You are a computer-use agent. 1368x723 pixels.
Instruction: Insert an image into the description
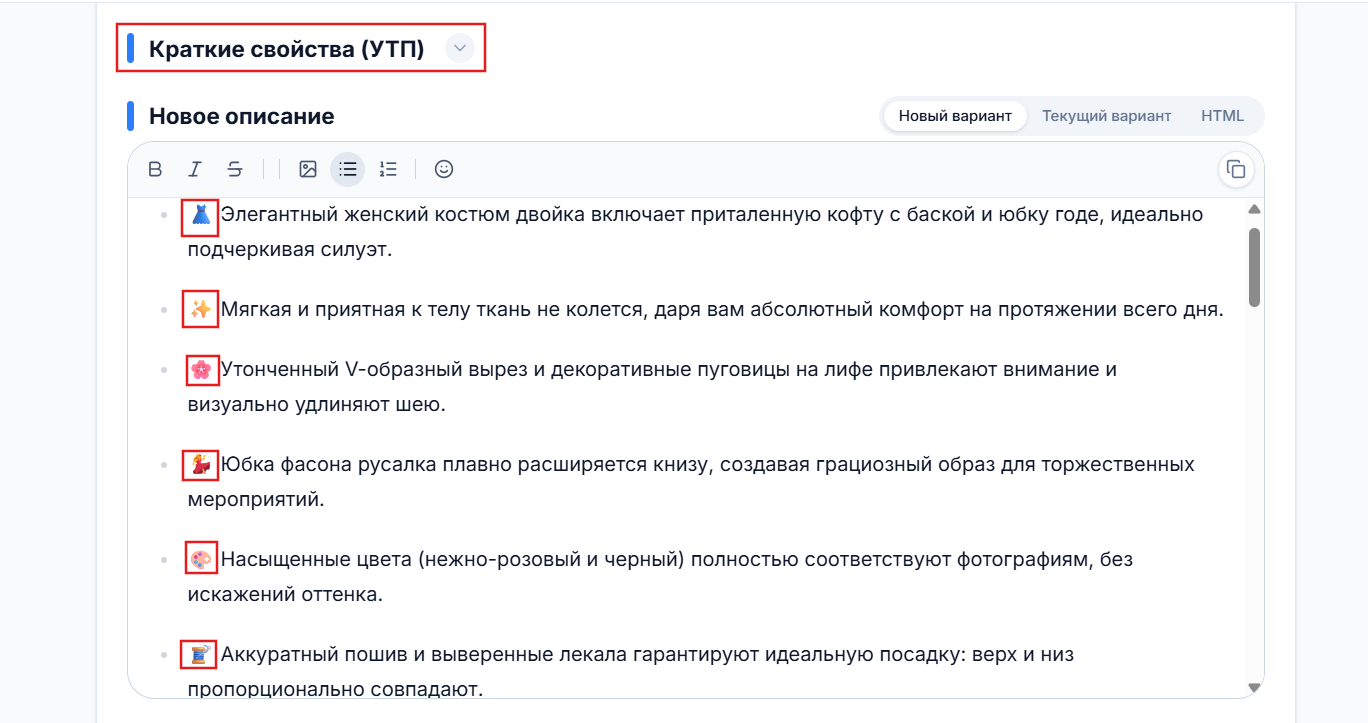click(308, 169)
